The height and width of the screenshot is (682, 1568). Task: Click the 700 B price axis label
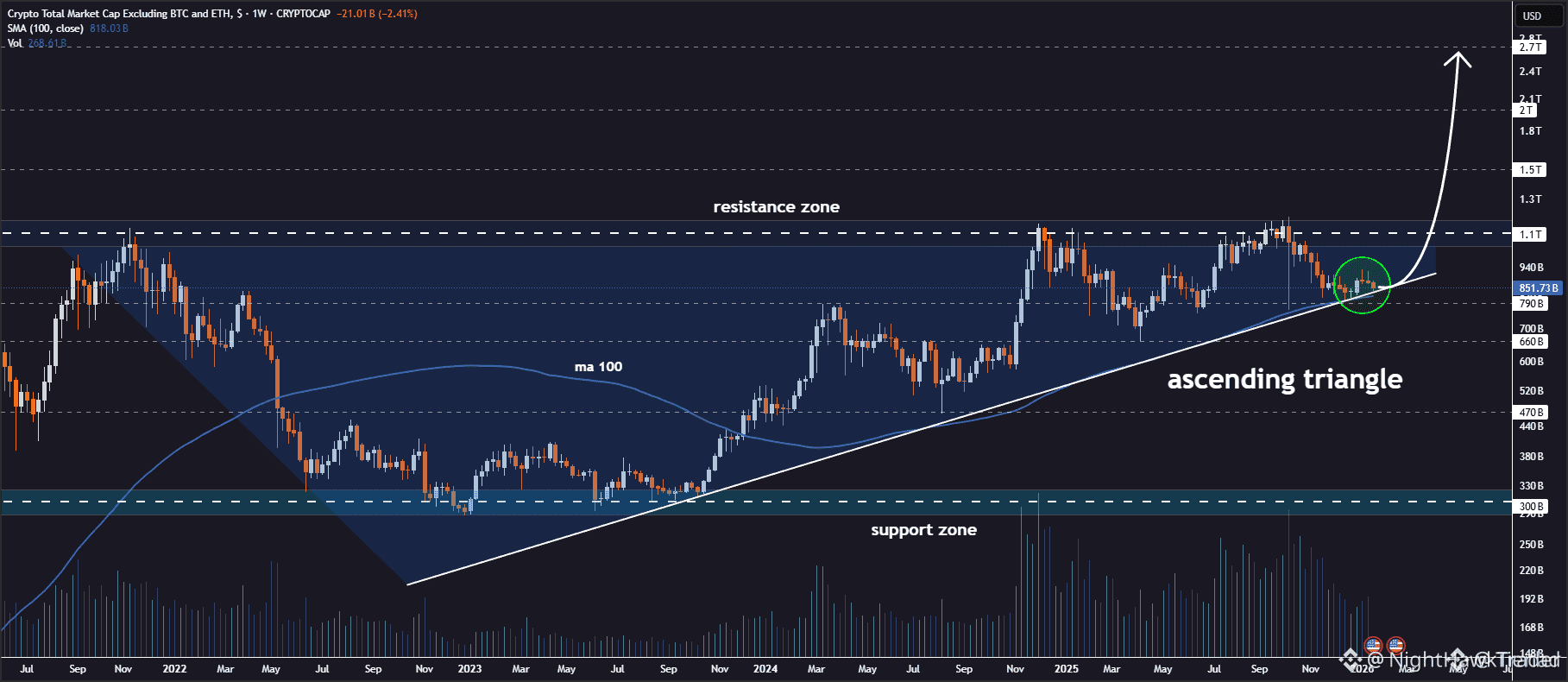1531,329
